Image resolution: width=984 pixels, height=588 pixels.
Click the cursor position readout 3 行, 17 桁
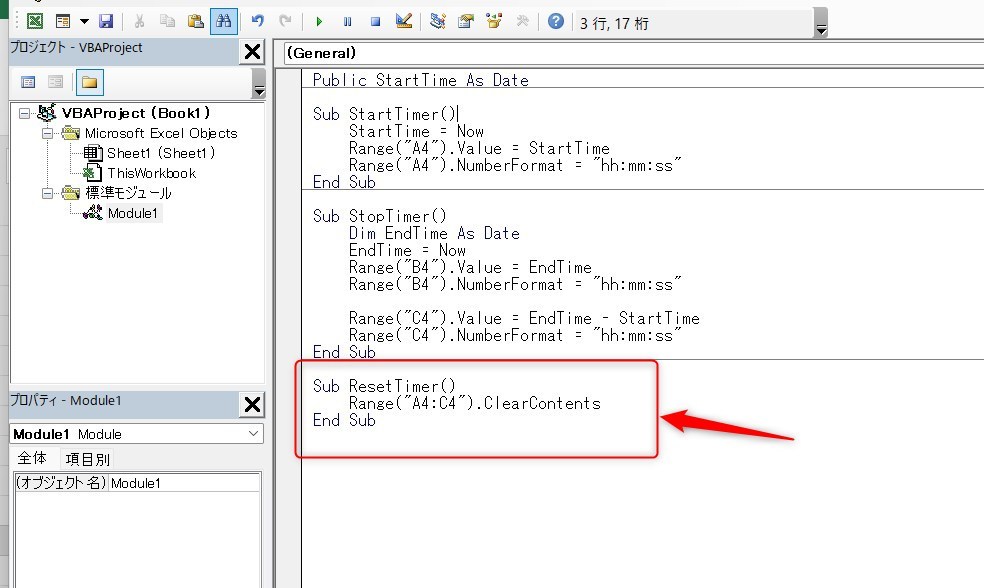pos(614,23)
